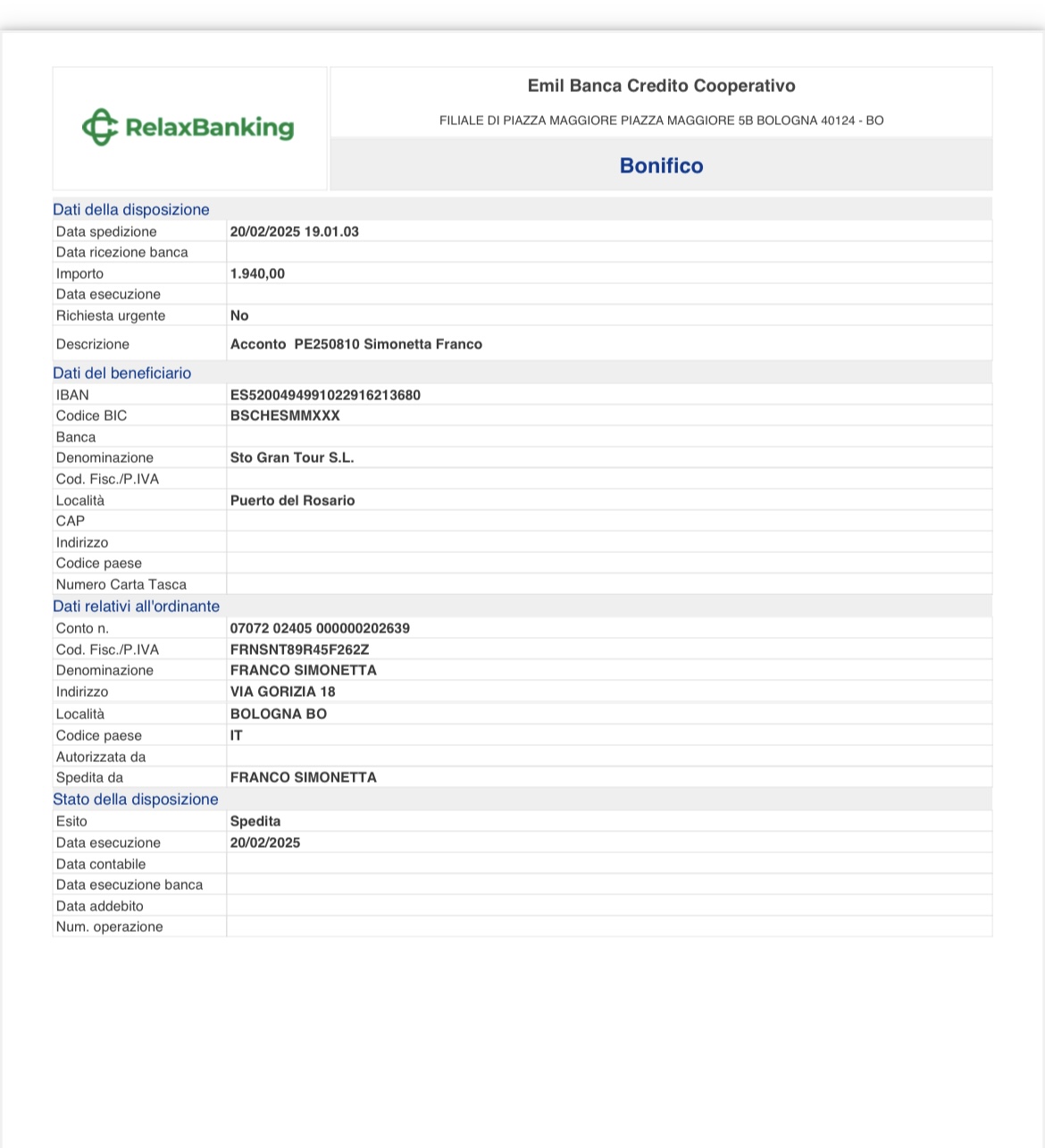Select the beneficiary name Sto Gran Tour S.L.
1045x1148 pixels.
click(x=292, y=457)
